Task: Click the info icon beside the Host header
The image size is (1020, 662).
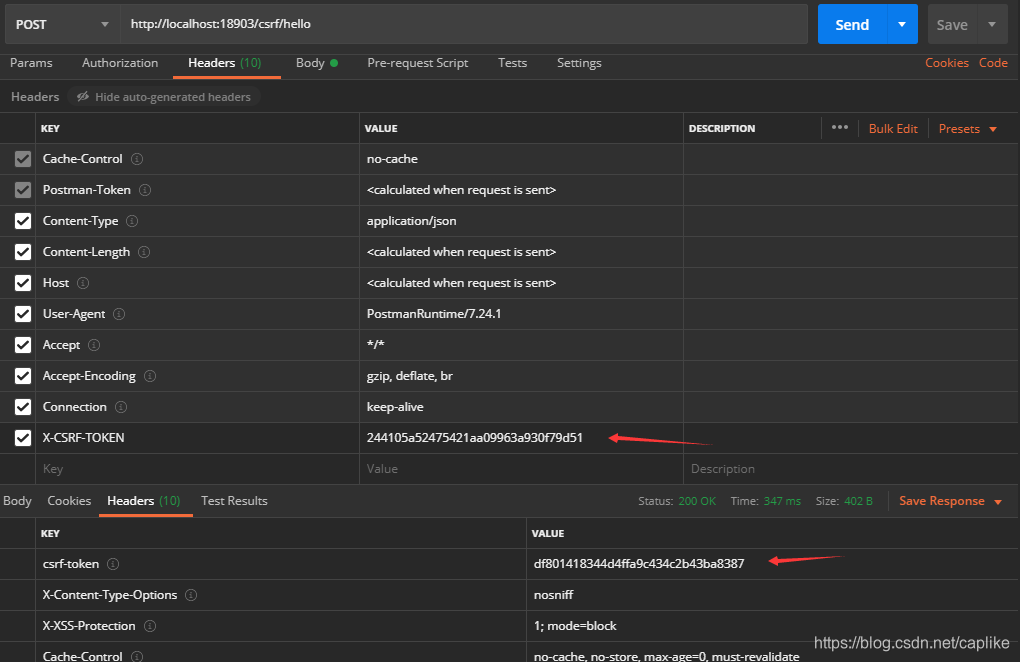Action: pyautogui.click(x=82, y=283)
